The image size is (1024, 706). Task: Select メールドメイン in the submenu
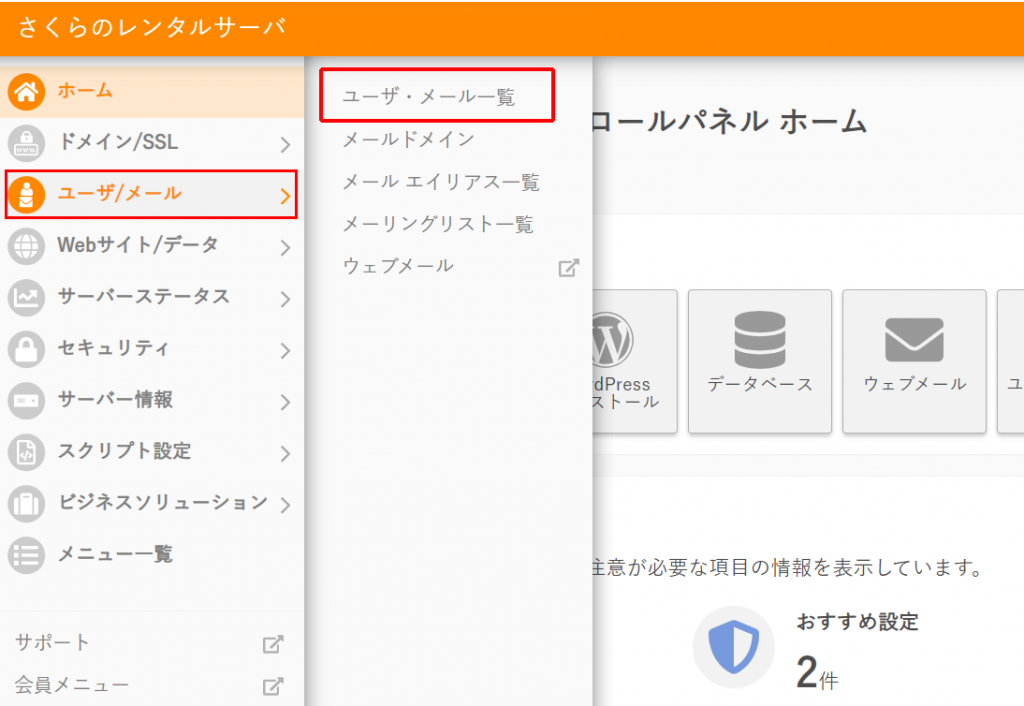408,140
